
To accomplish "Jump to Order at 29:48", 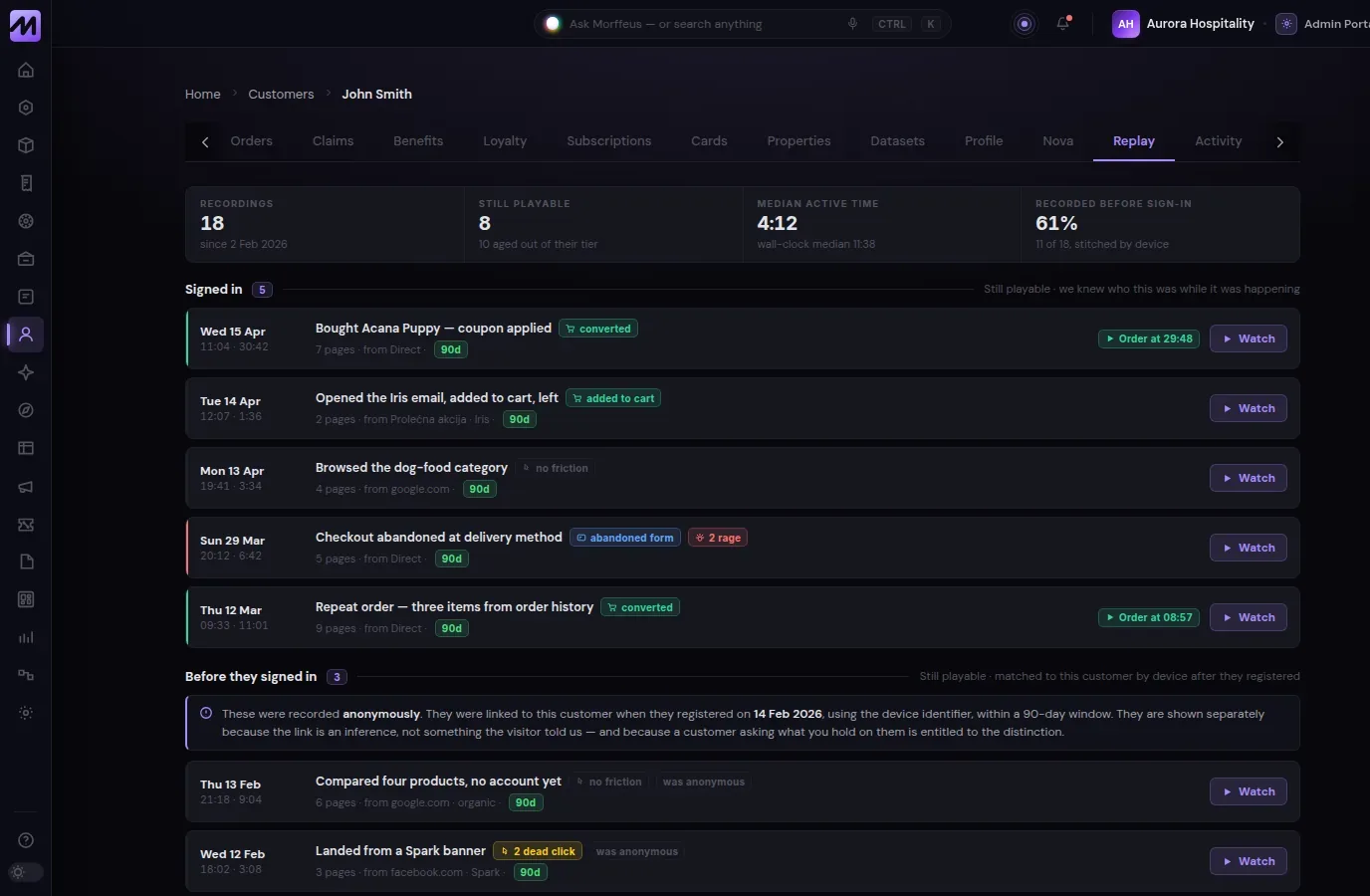I will [1149, 338].
